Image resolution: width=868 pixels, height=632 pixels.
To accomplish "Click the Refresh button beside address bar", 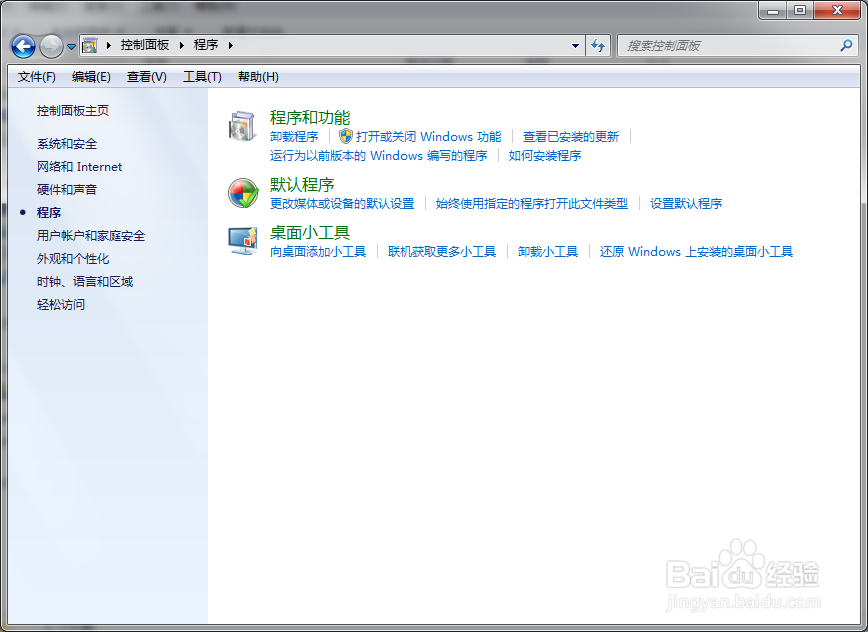I will [x=598, y=46].
